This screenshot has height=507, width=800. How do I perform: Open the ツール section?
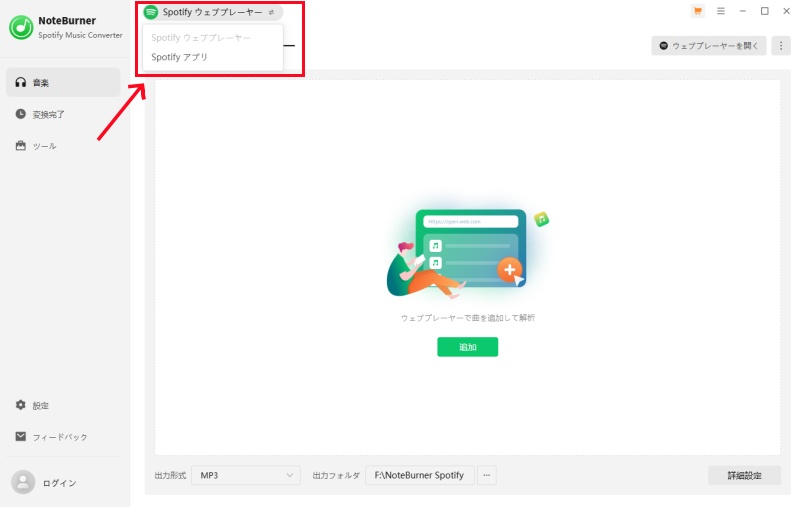coord(63,146)
